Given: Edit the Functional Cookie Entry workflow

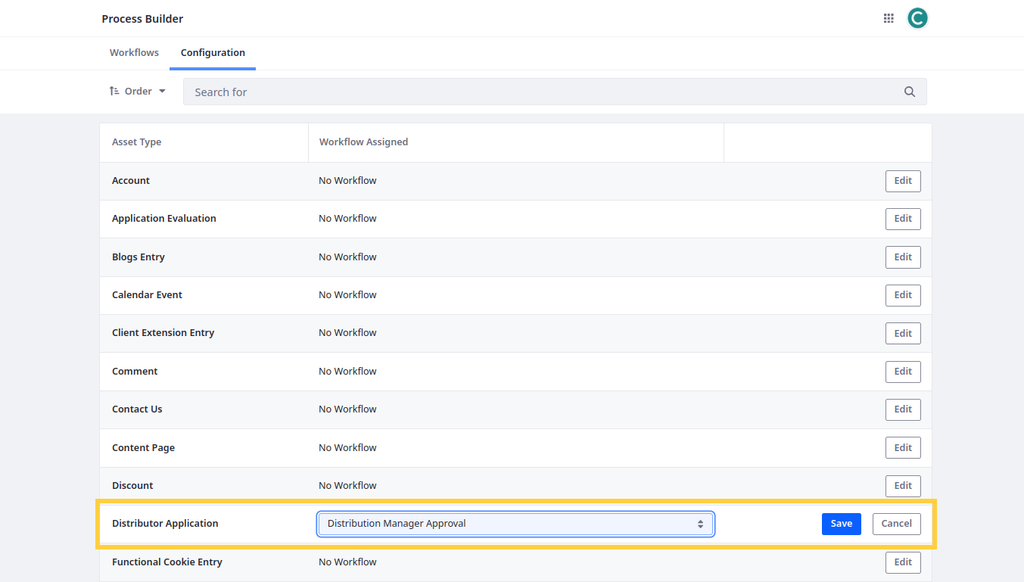Looking at the screenshot, I should pos(902,562).
